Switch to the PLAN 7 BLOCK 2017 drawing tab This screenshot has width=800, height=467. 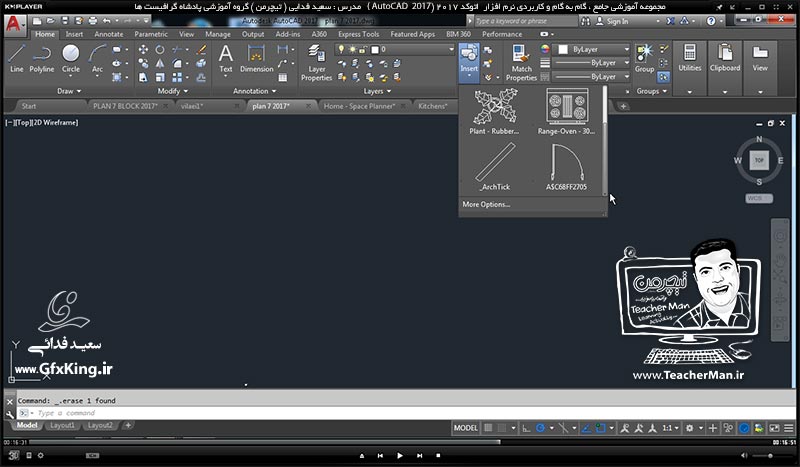tap(126, 106)
